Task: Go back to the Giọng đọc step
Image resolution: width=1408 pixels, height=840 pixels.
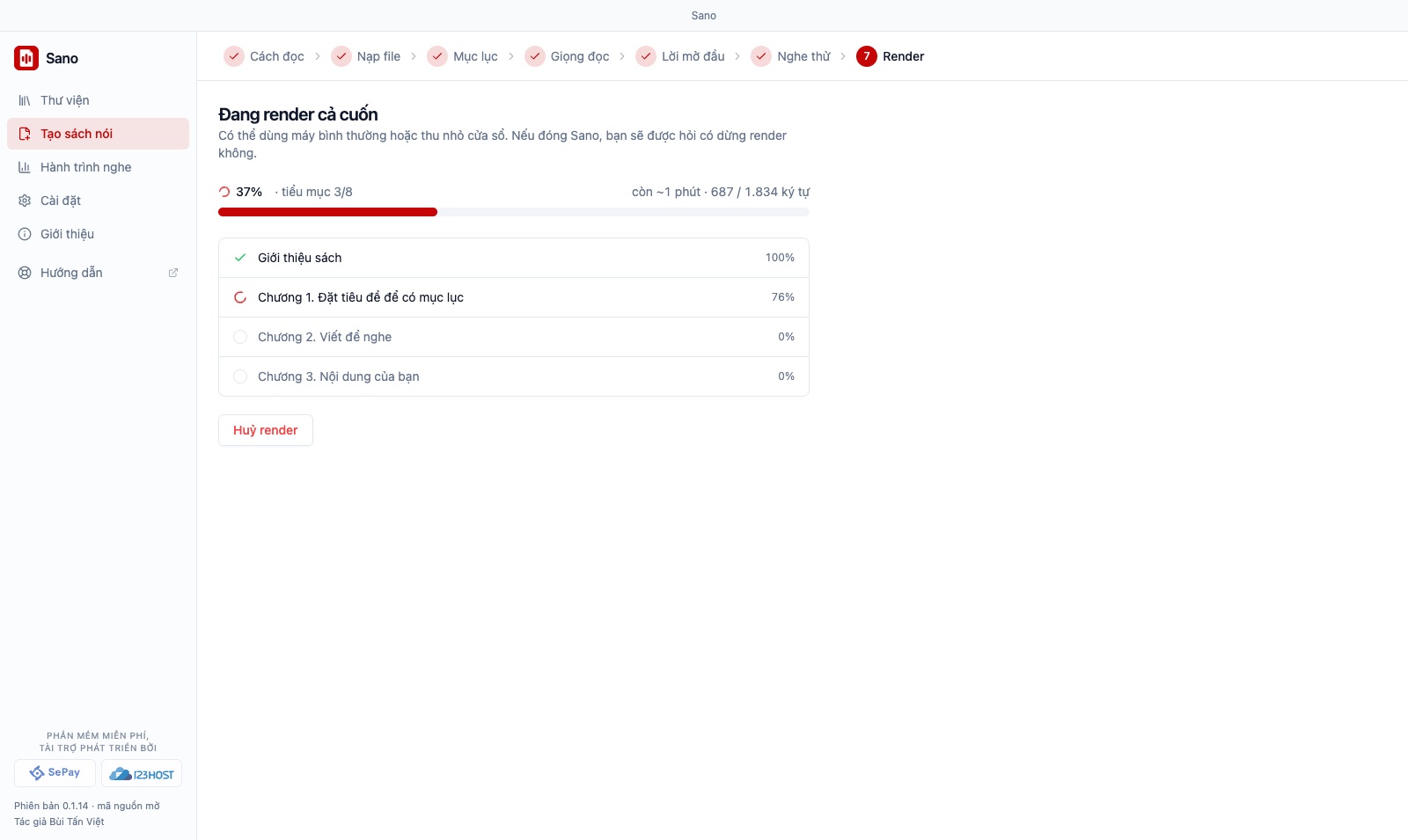Action: click(568, 56)
